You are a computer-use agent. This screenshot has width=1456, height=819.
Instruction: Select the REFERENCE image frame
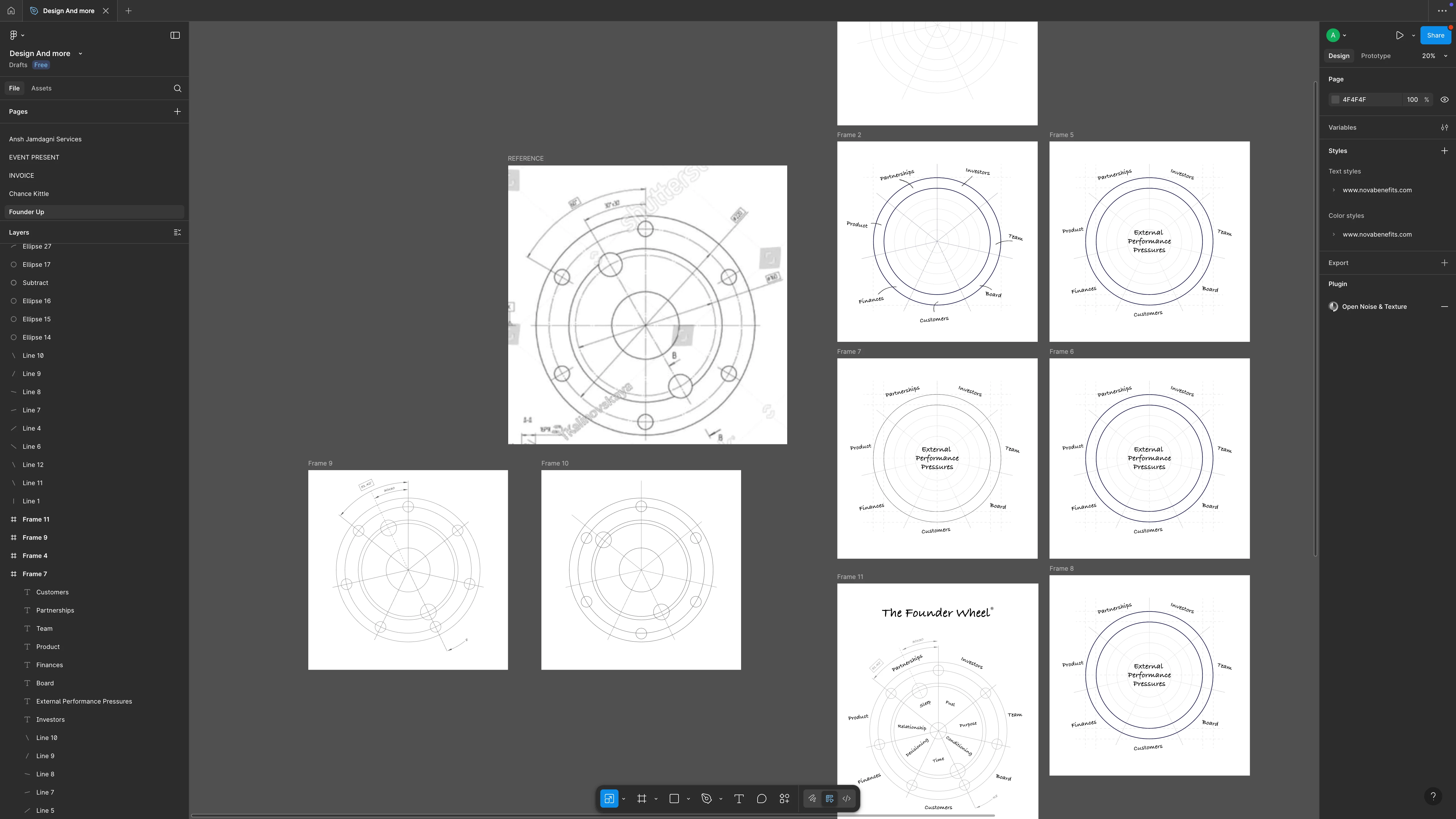coord(647,305)
